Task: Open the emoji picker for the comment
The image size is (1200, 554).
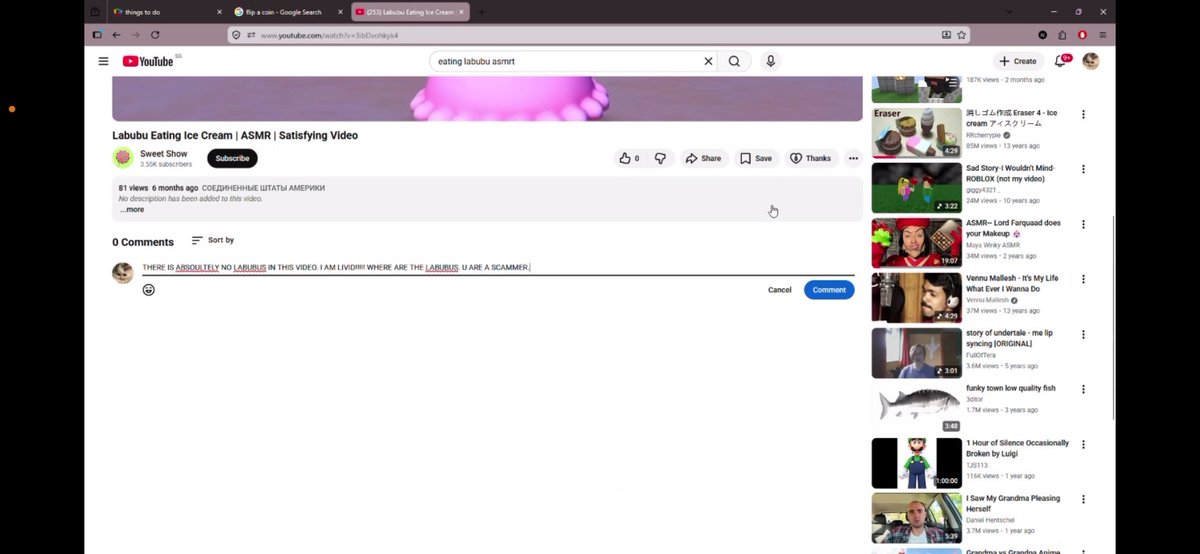Action: point(148,290)
